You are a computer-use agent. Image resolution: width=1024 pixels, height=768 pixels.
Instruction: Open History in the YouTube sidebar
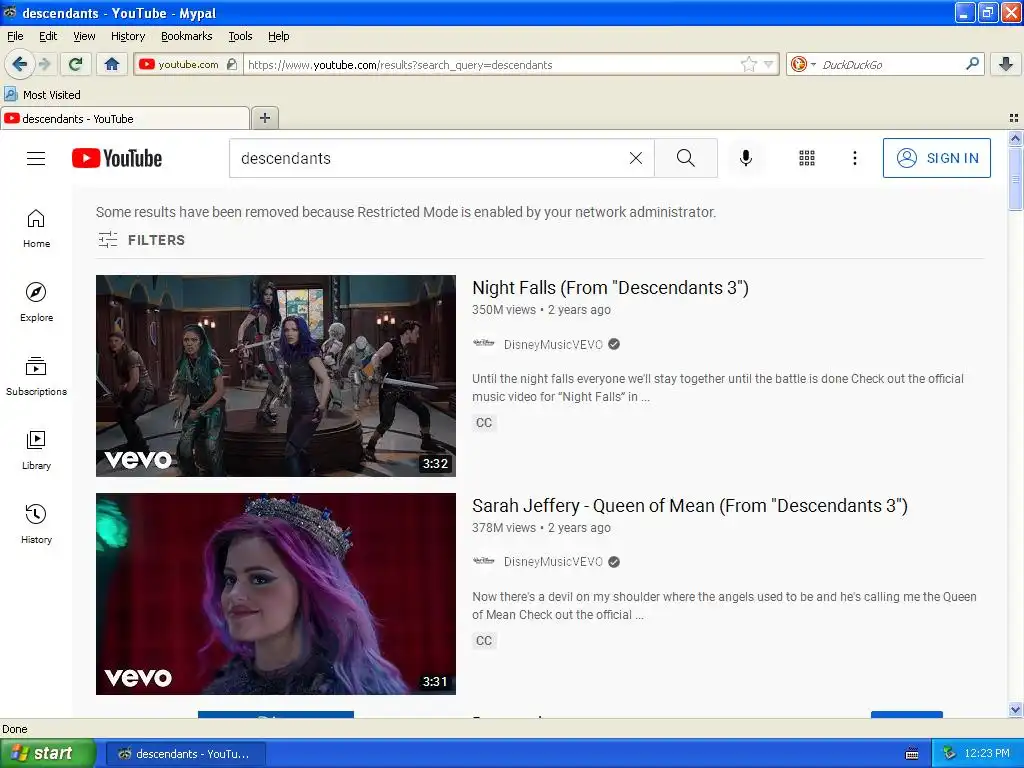(x=36, y=524)
